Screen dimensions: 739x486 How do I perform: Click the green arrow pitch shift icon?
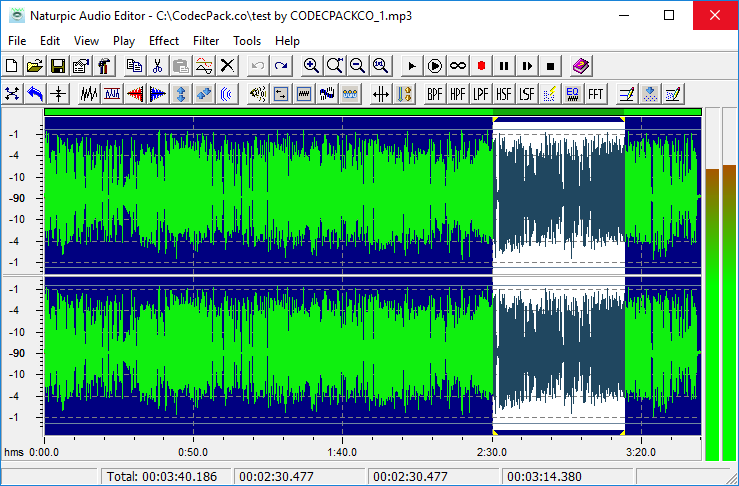(404, 94)
